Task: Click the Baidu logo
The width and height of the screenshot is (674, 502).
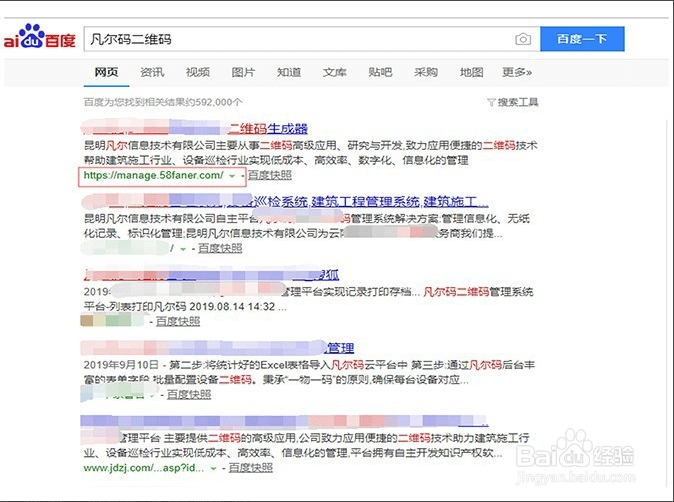Action: tap(40, 37)
